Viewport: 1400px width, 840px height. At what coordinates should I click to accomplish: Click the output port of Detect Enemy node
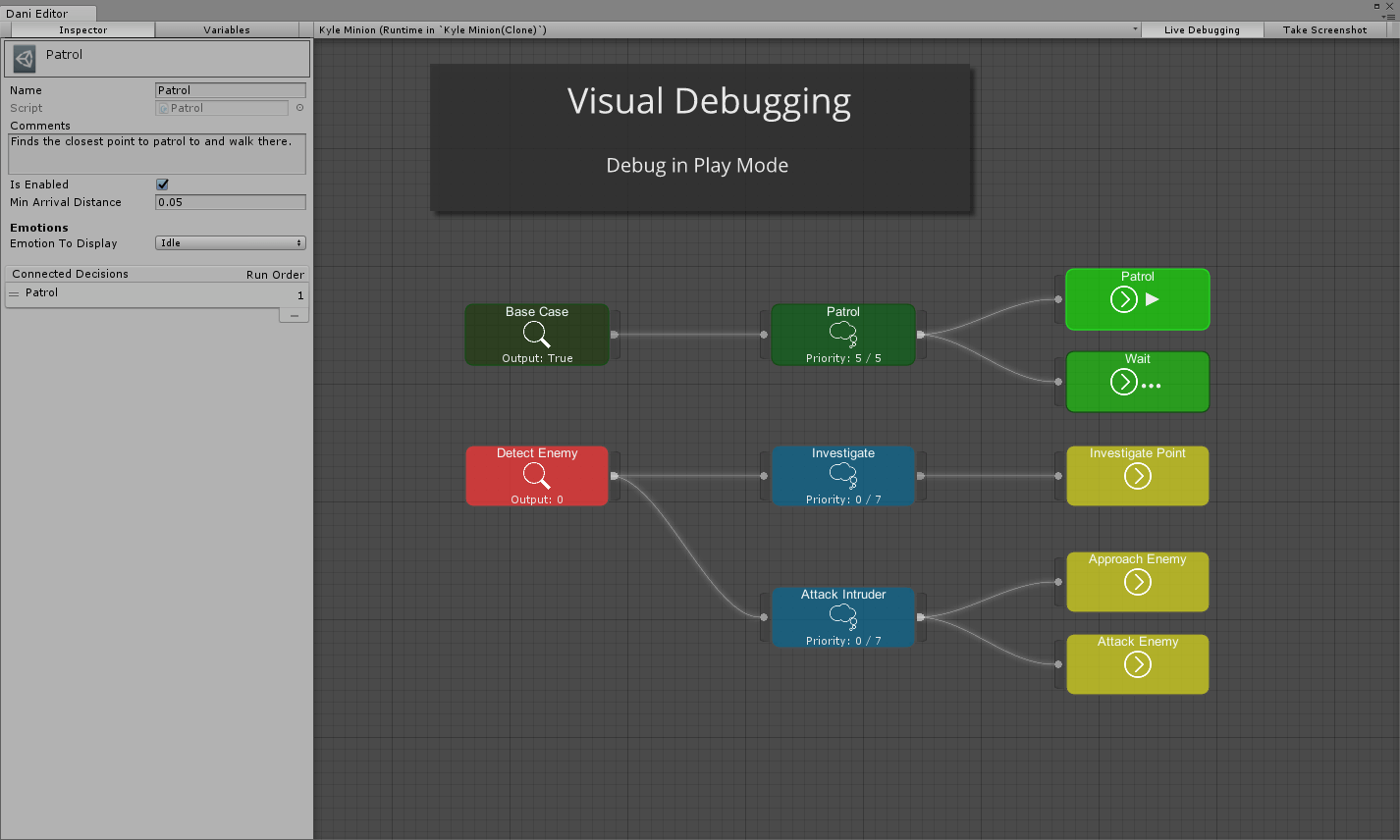coord(615,476)
